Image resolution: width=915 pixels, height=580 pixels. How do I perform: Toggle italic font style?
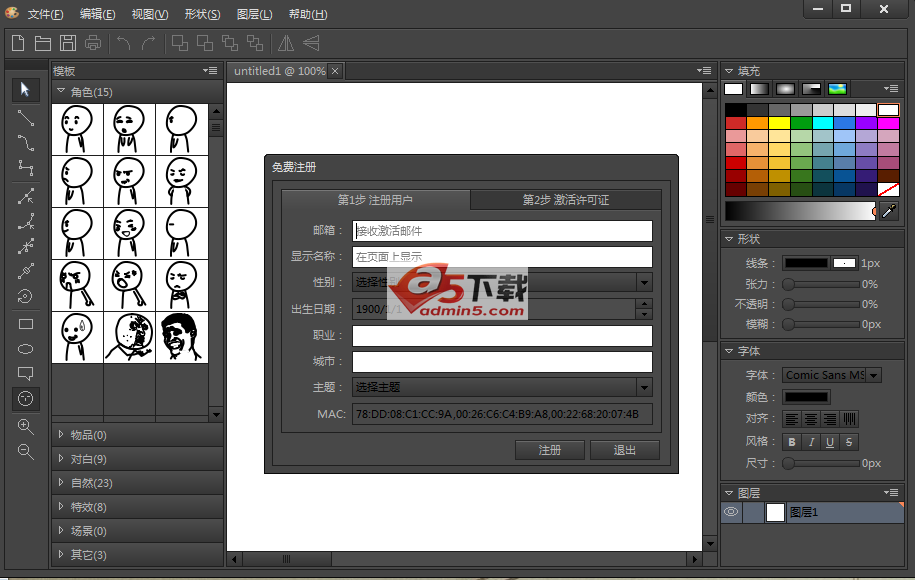point(811,442)
